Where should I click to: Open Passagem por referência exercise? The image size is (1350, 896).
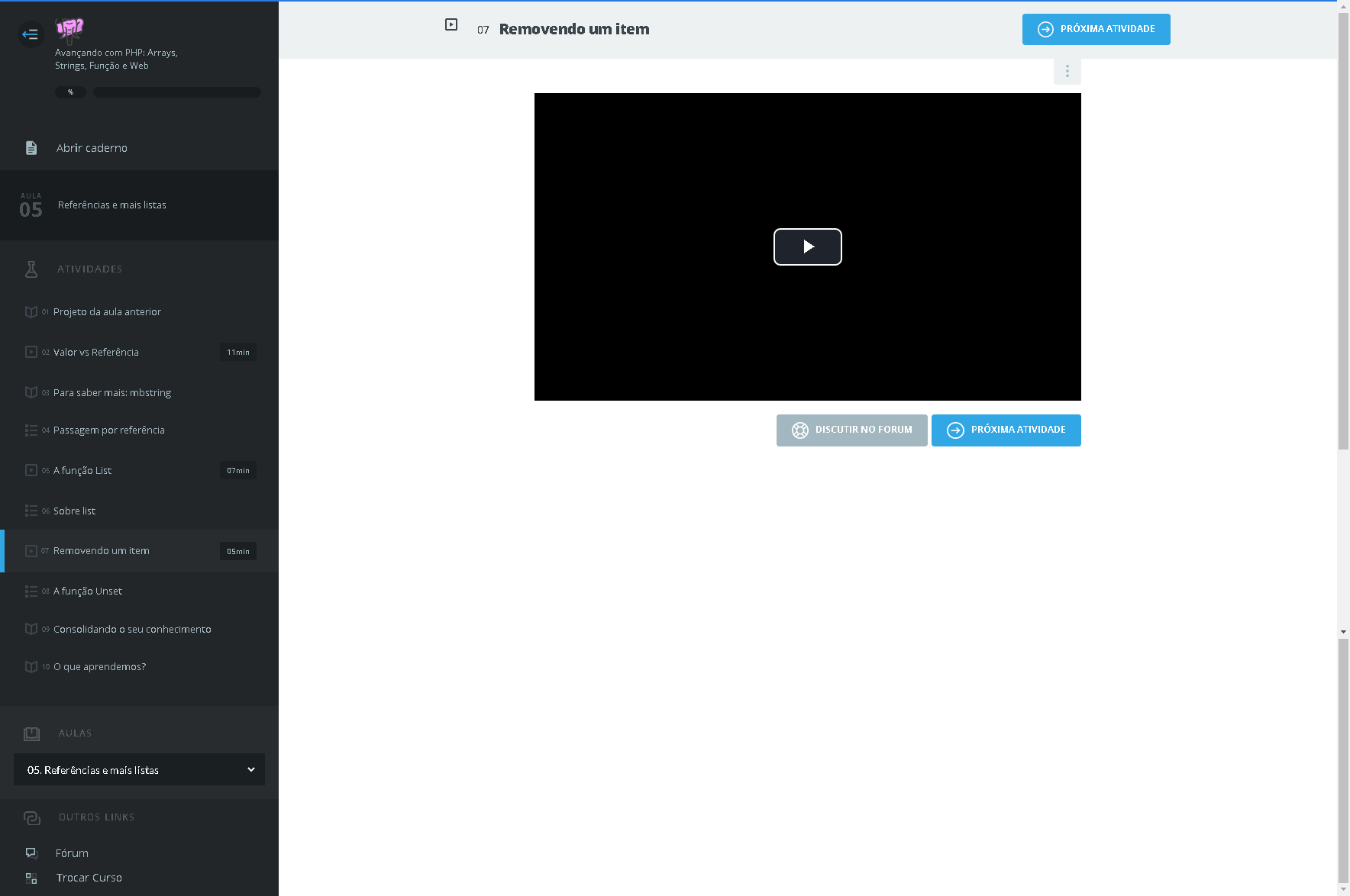(109, 430)
